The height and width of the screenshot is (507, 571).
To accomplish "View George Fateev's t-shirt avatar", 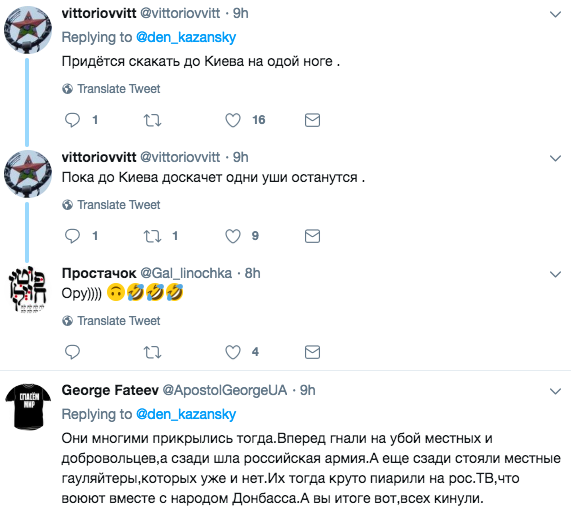I will [x=28, y=406].
